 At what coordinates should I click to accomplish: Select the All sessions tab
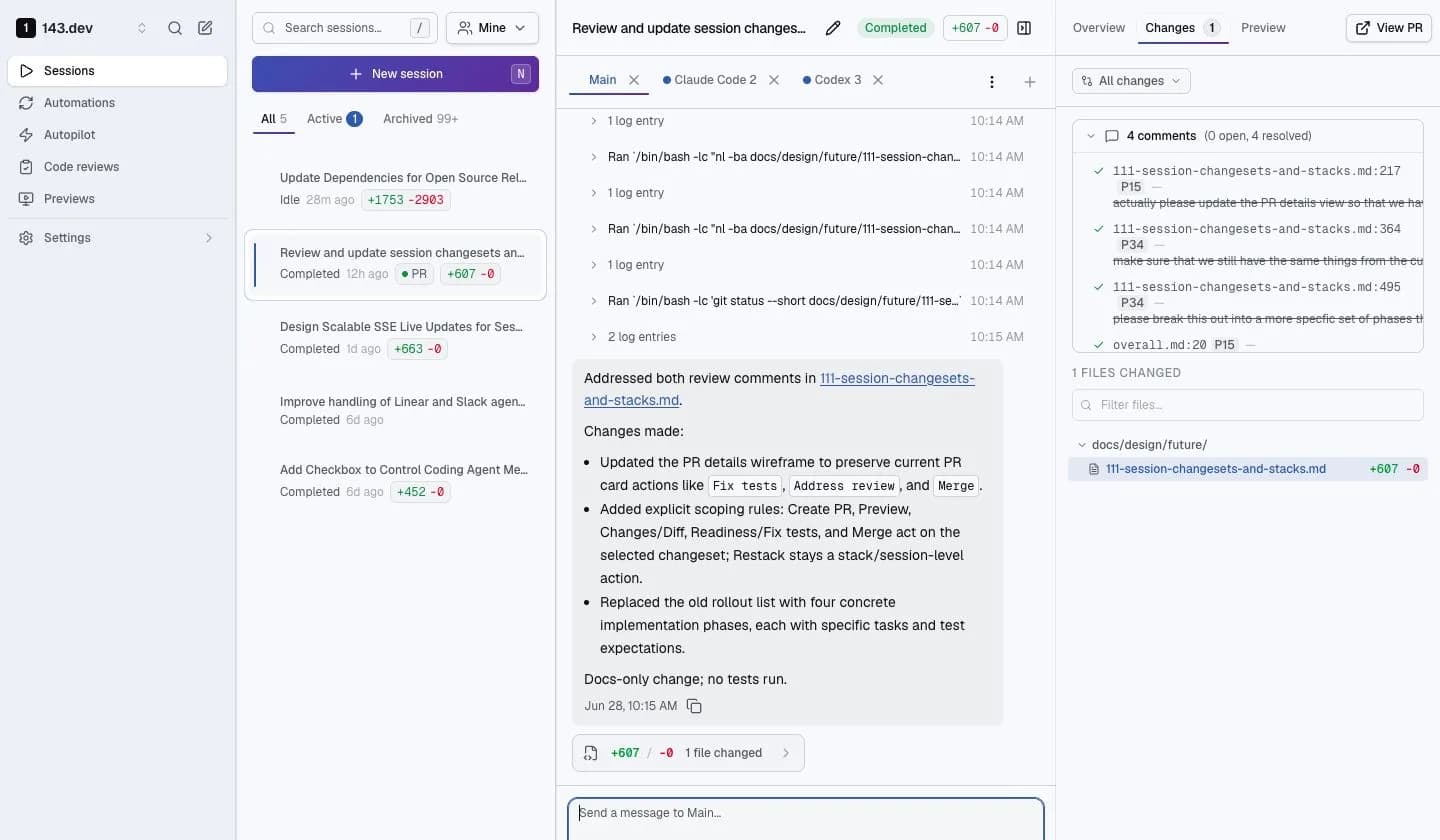[273, 119]
